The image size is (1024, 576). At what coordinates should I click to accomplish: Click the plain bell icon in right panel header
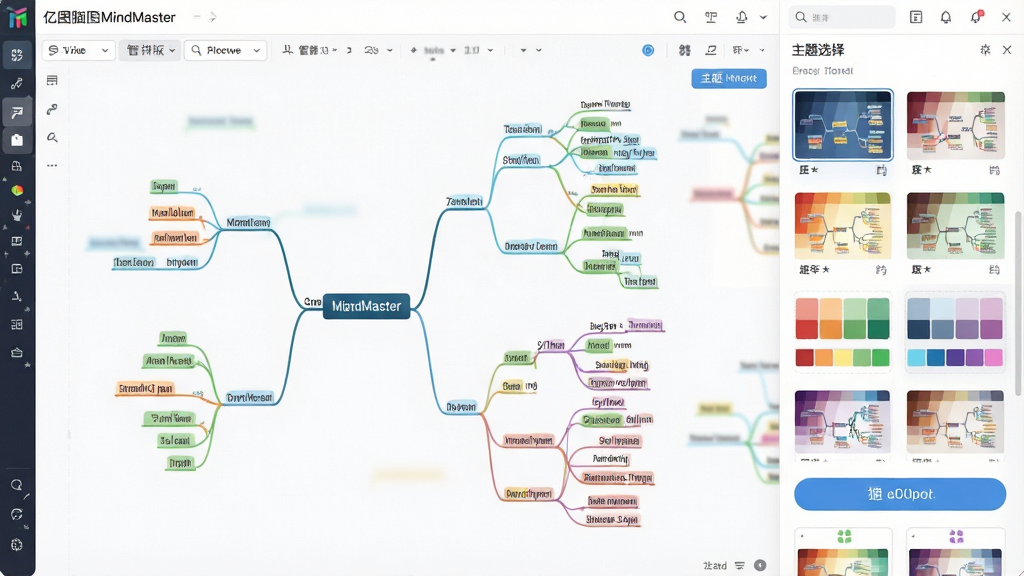946,18
